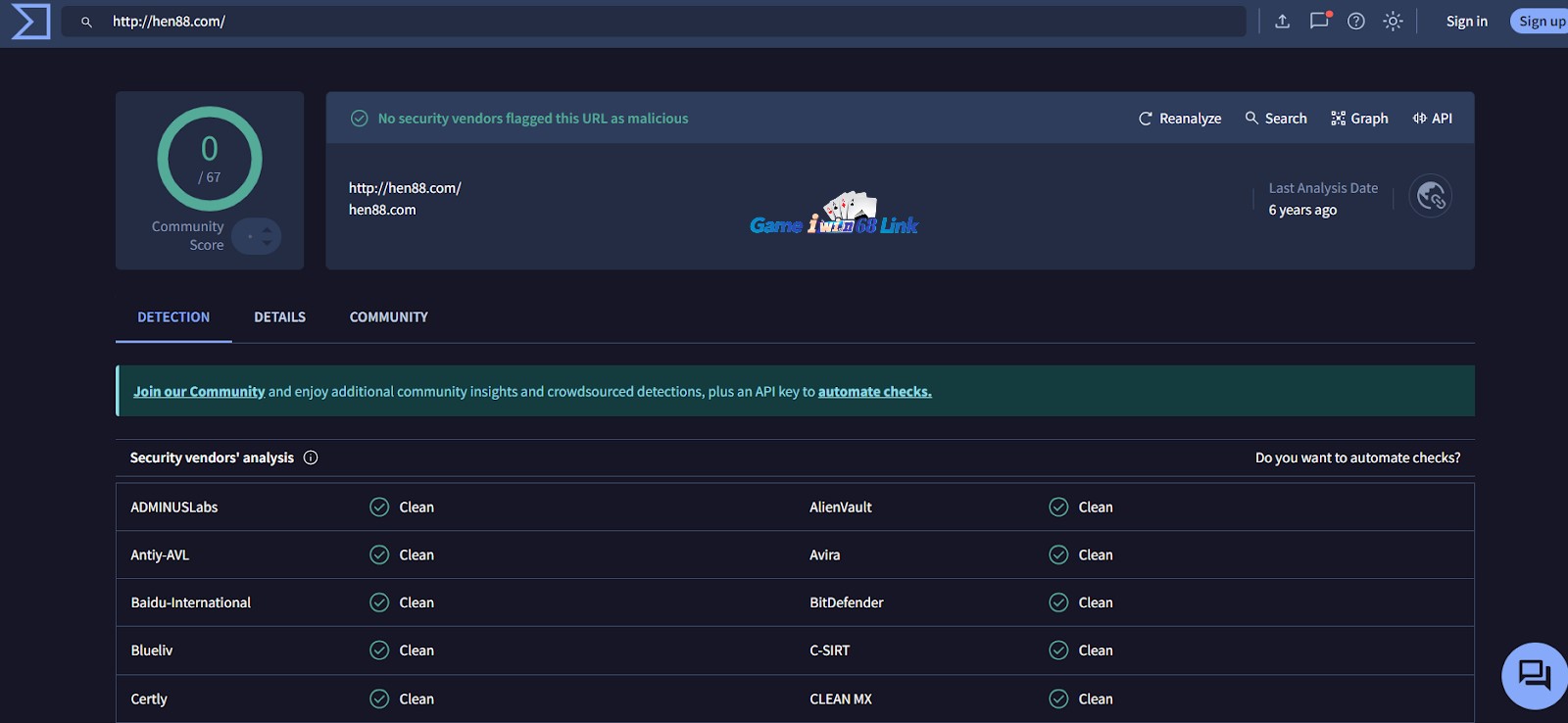
Task: Click the Clean check icon for AlienVault
Action: tap(1058, 507)
